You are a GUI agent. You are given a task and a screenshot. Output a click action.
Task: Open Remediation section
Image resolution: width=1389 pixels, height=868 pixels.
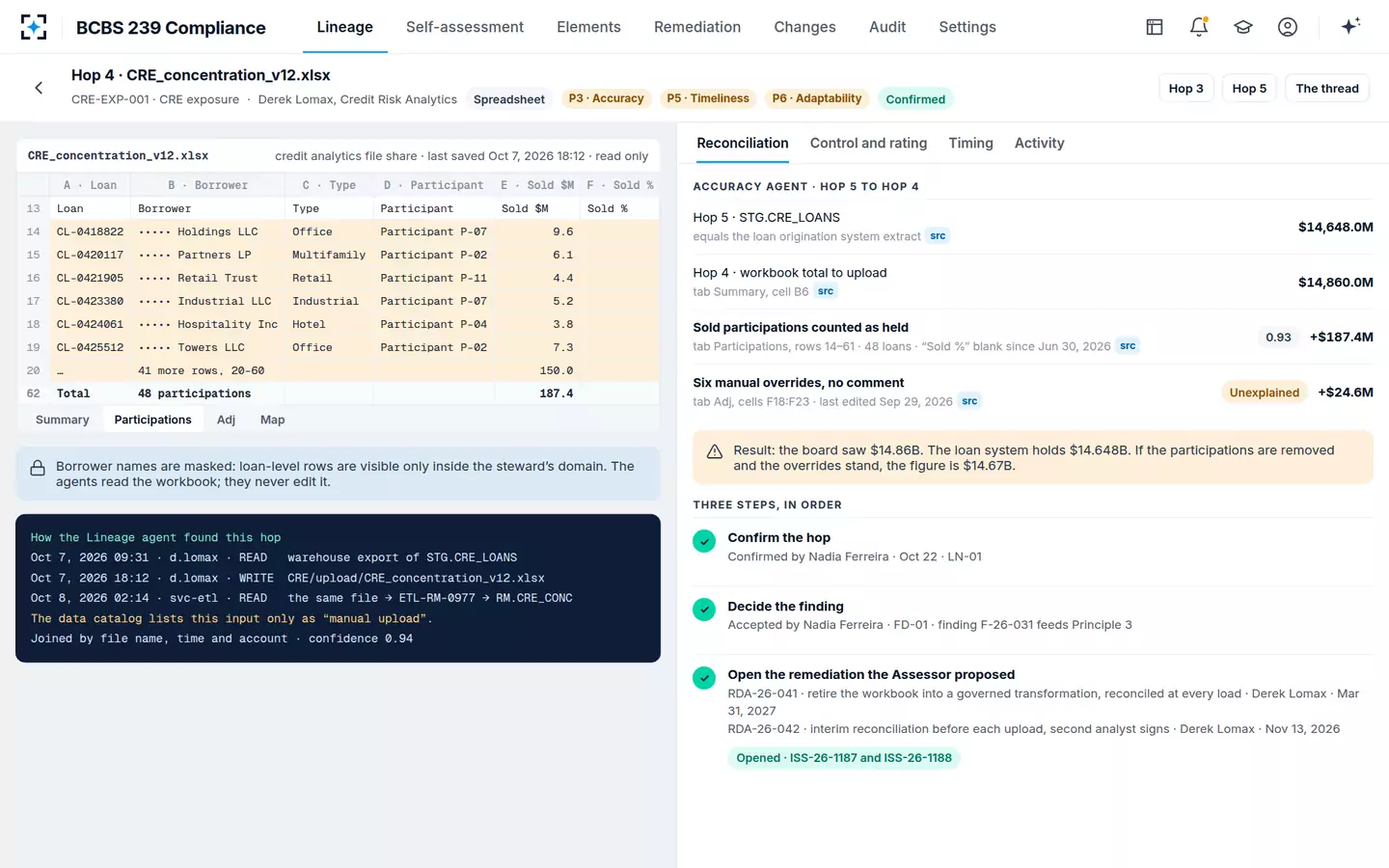[697, 27]
